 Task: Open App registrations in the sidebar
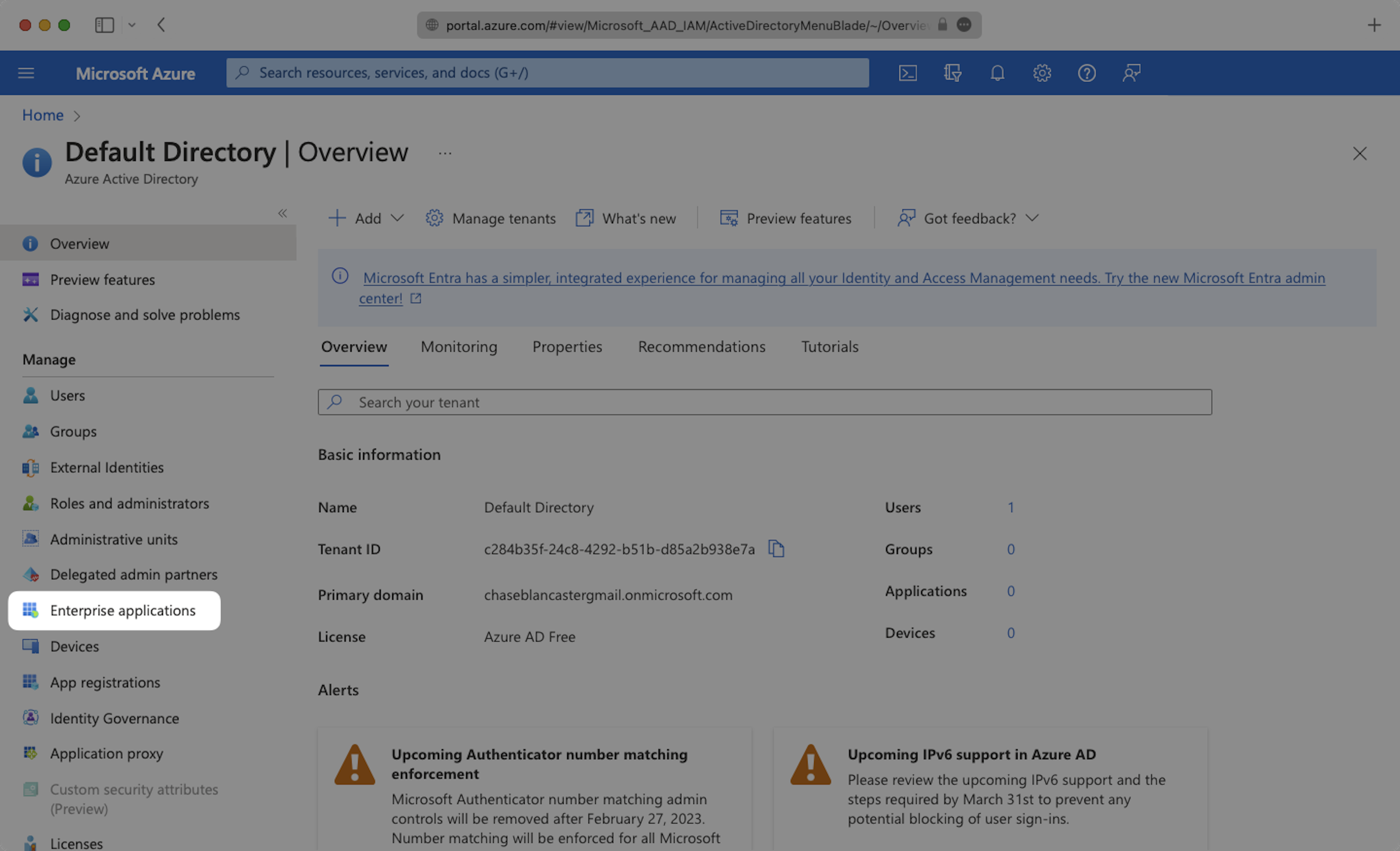pyautogui.click(x=105, y=682)
